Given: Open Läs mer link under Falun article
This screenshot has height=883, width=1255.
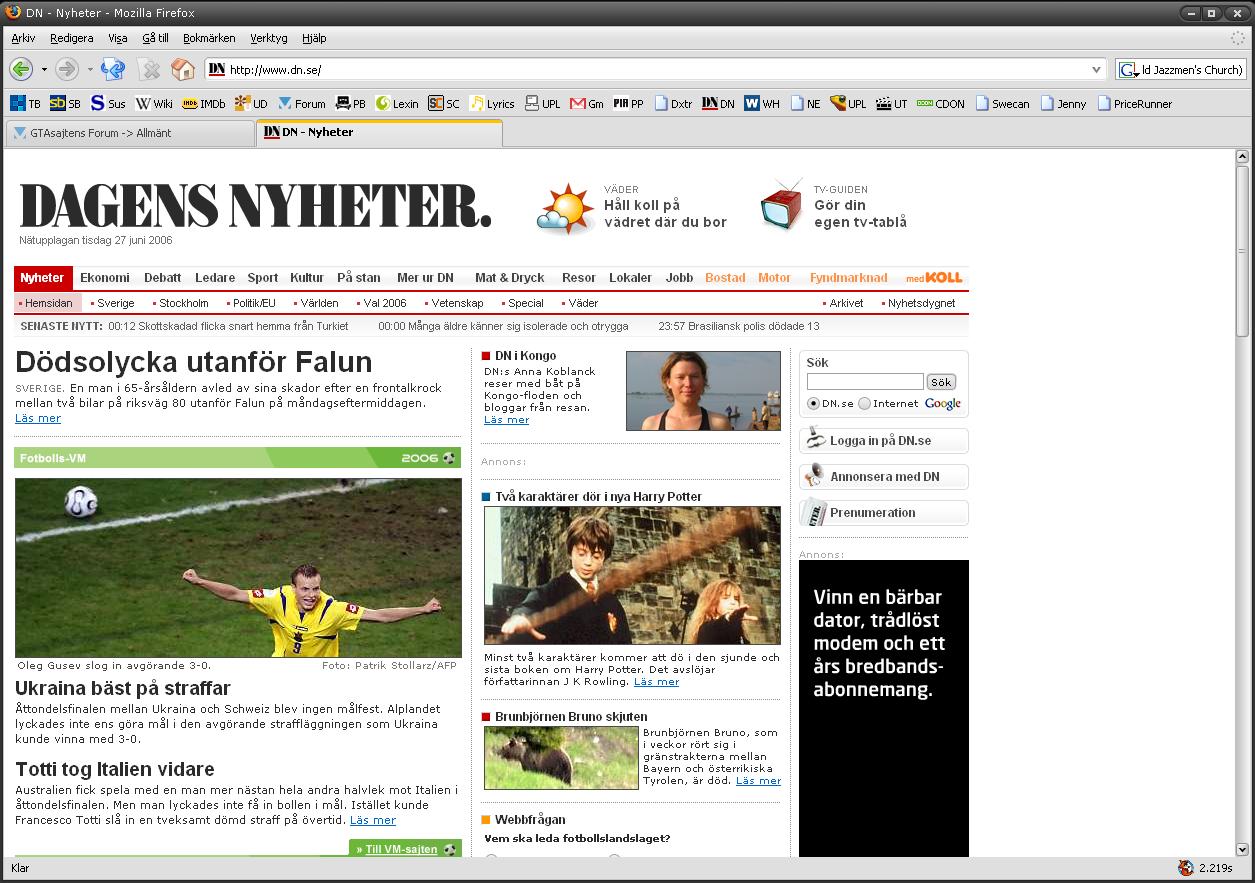Looking at the screenshot, I should 38,418.
